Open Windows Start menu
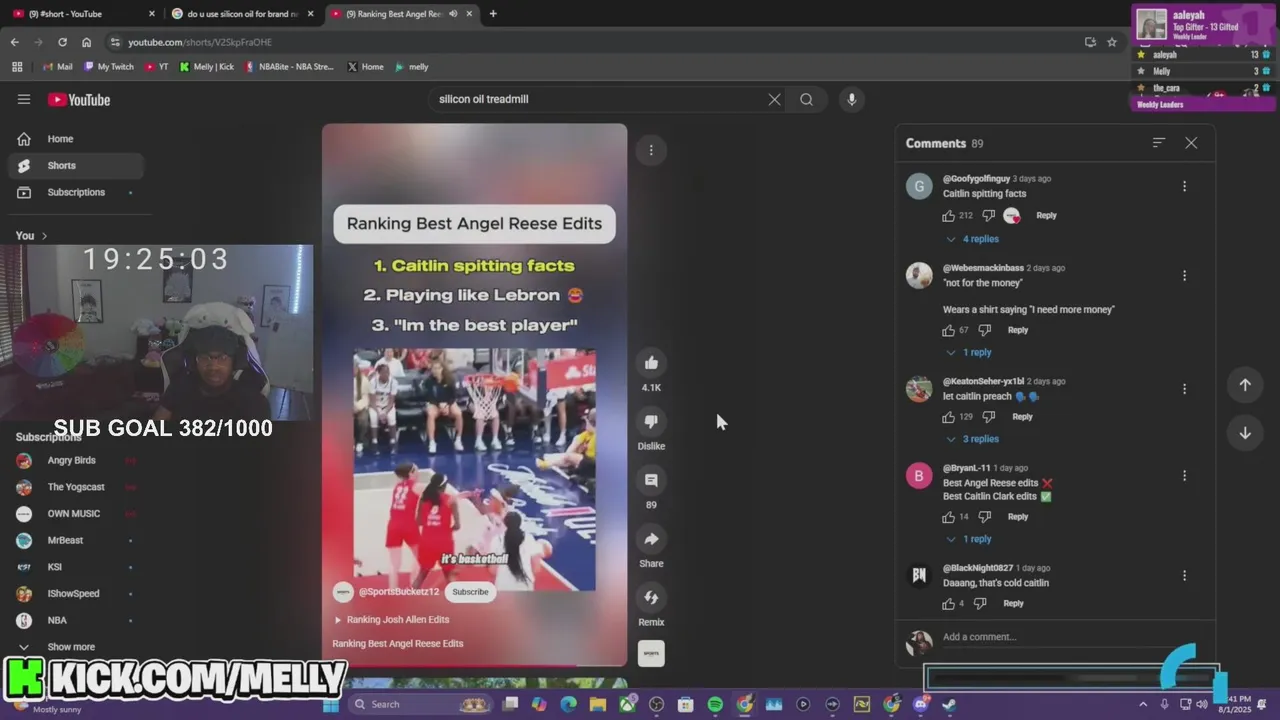 [330, 704]
